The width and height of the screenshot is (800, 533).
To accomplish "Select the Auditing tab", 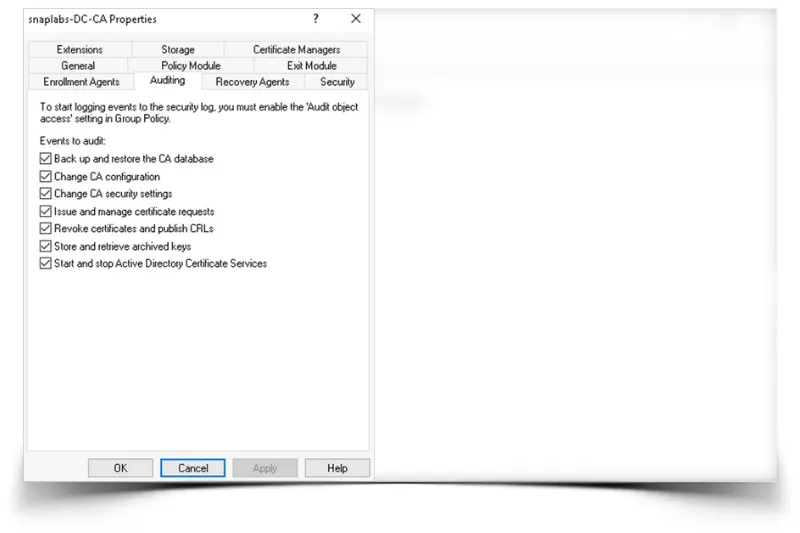I will point(167,80).
